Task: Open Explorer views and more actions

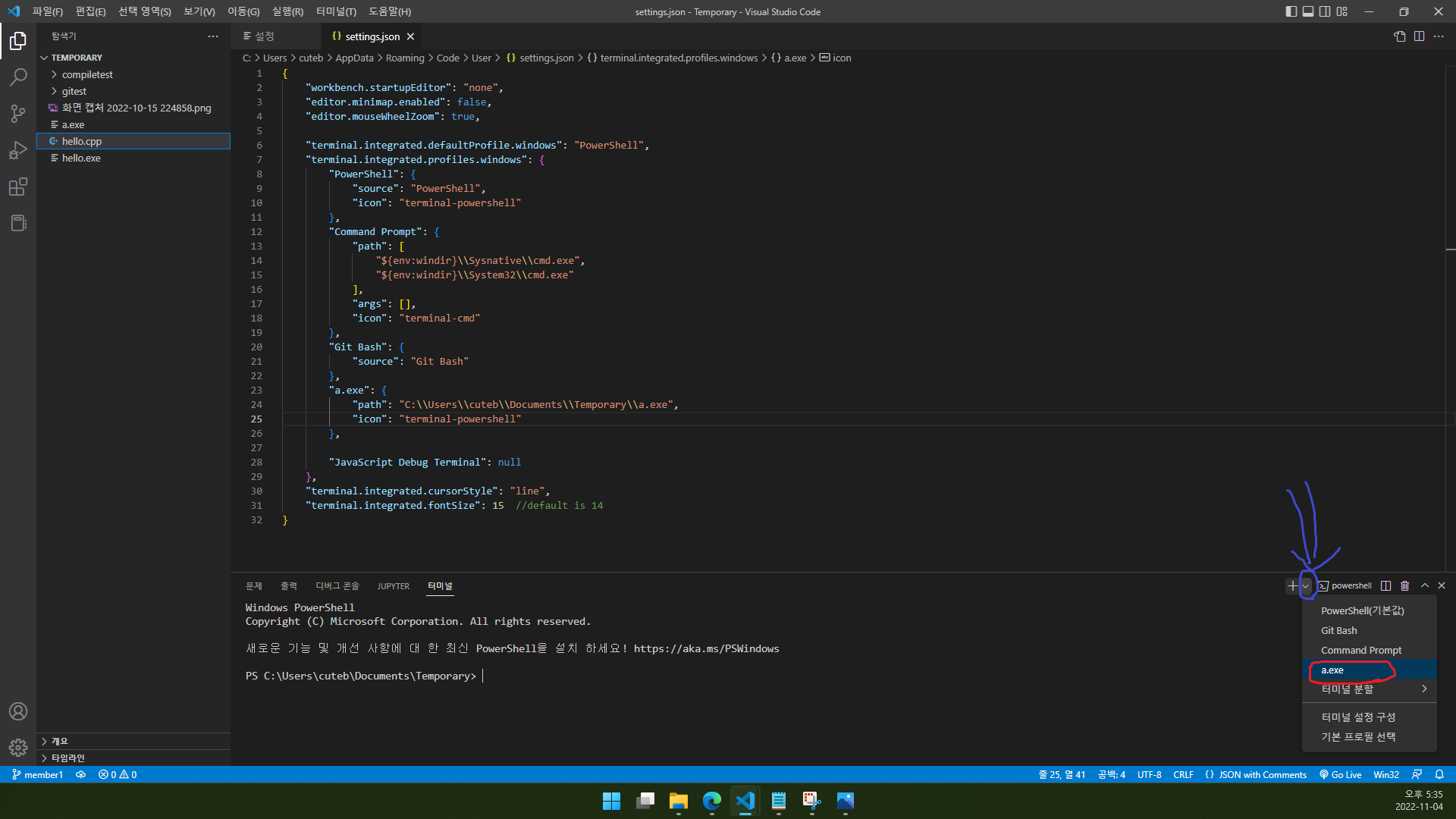Action: click(212, 36)
